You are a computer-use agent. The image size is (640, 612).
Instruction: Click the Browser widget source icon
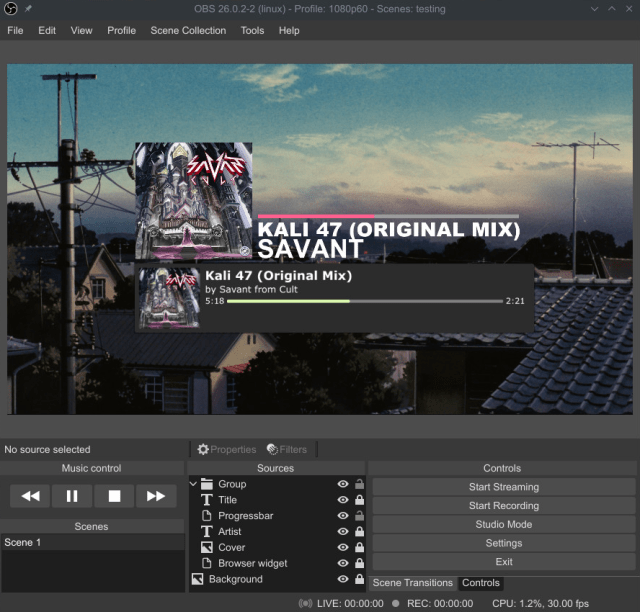pos(207,563)
